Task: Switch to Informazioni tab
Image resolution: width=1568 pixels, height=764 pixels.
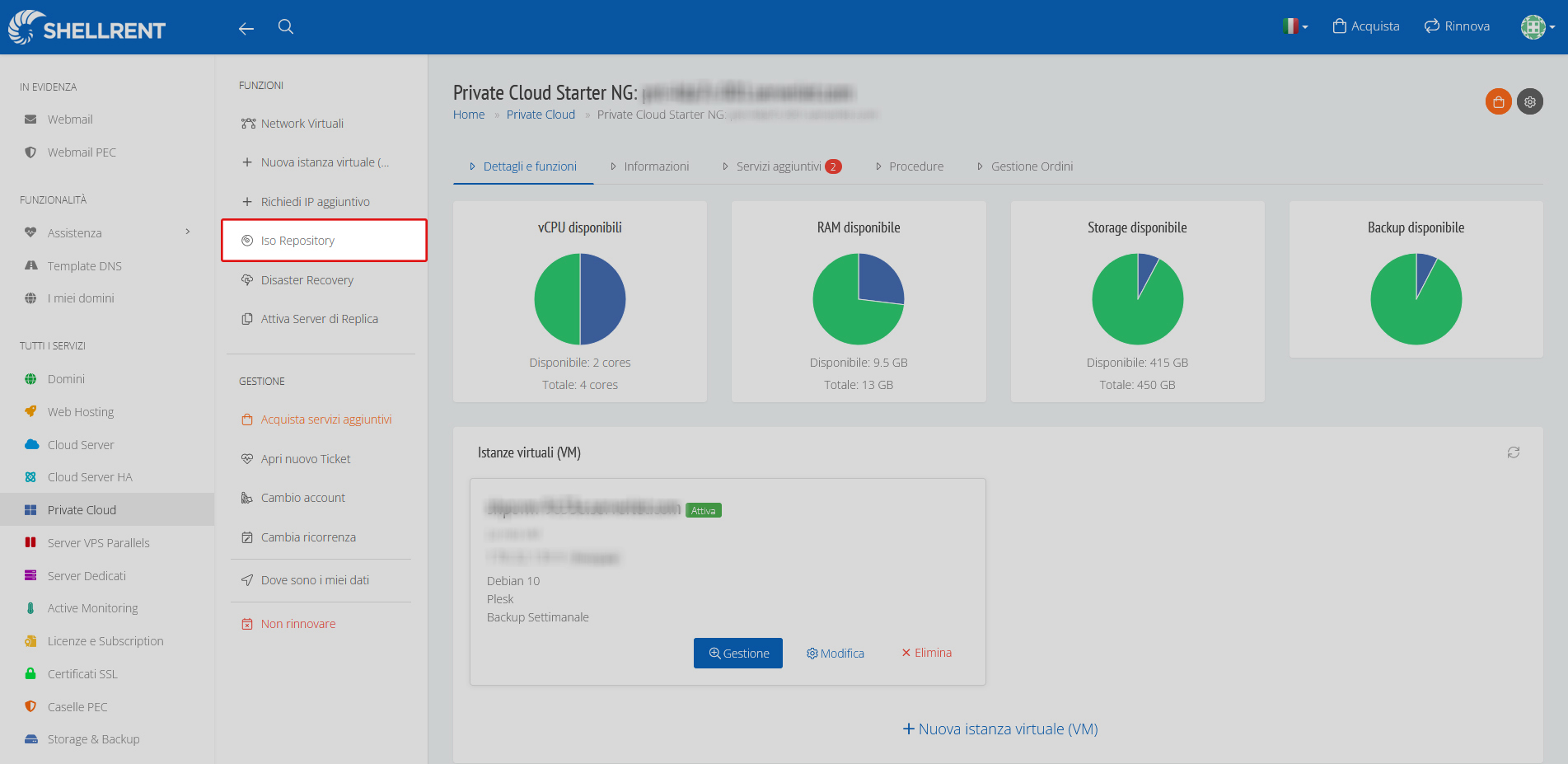Action: pyautogui.click(x=649, y=166)
